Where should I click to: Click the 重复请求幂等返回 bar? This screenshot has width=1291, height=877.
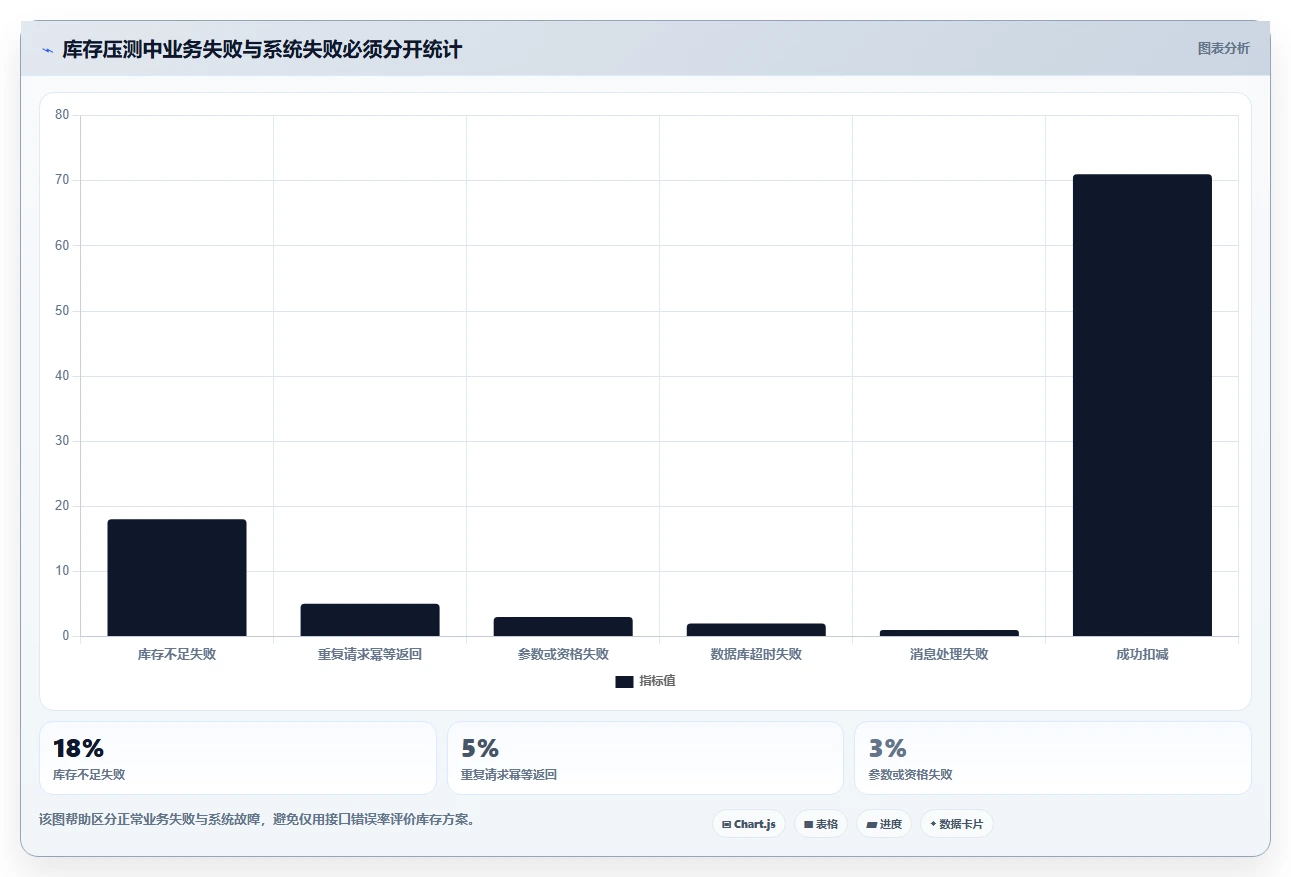click(370, 620)
